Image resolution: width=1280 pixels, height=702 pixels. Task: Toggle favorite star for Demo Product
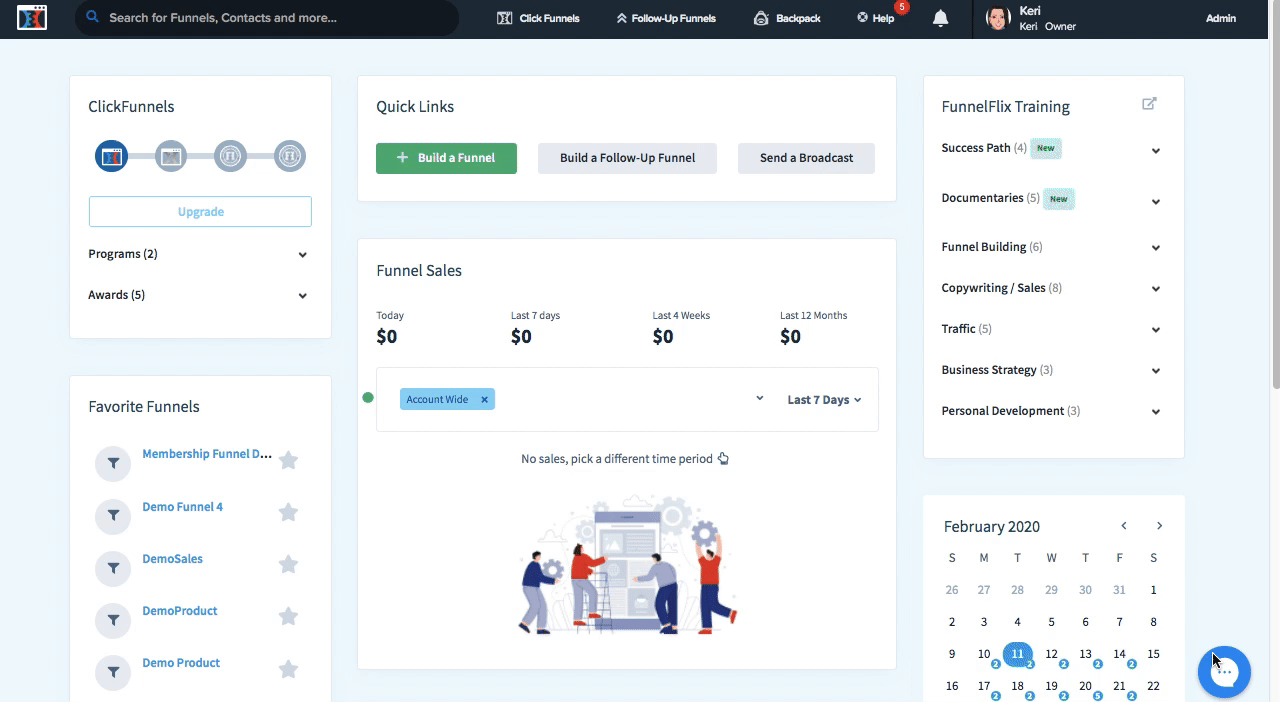coord(288,668)
